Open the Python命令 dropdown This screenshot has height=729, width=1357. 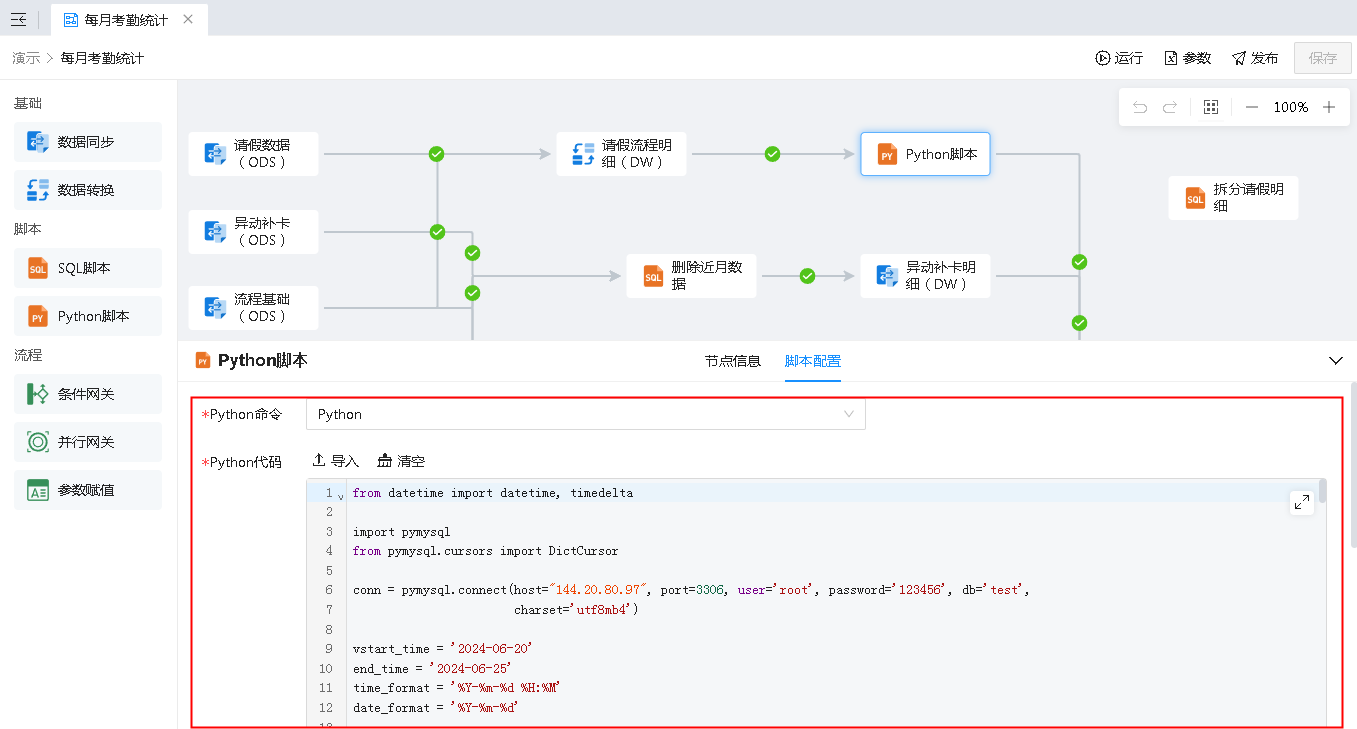(585, 414)
